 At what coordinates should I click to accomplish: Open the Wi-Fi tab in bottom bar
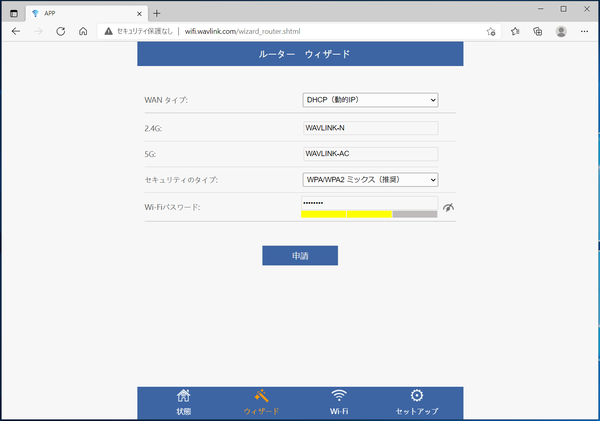pyautogui.click(x=339, y=402)
